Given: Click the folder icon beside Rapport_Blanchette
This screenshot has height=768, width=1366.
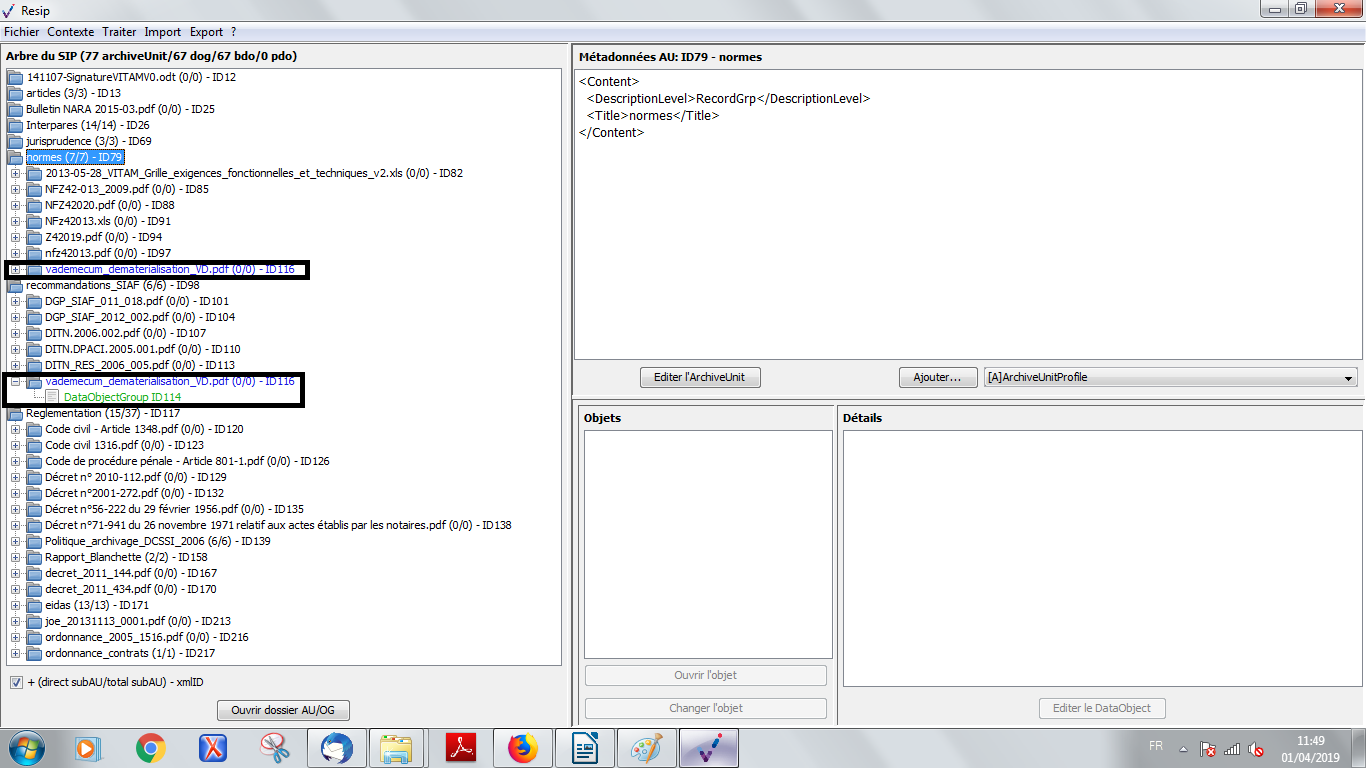Looking at the screenshot, I should [x=34, y=557].
